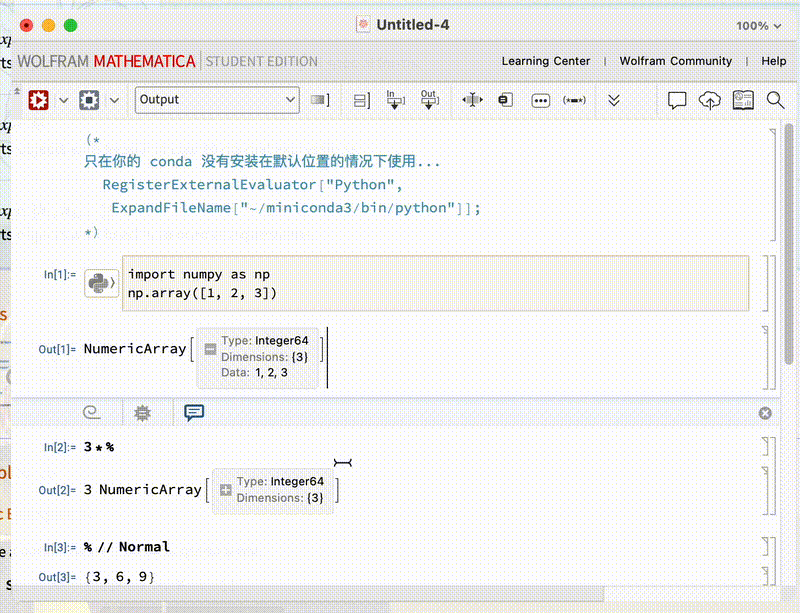The width and height of the screenshot is (800, 613).
Task: Click the gear icon in suggestions bar
Action: tap(142, 412)
